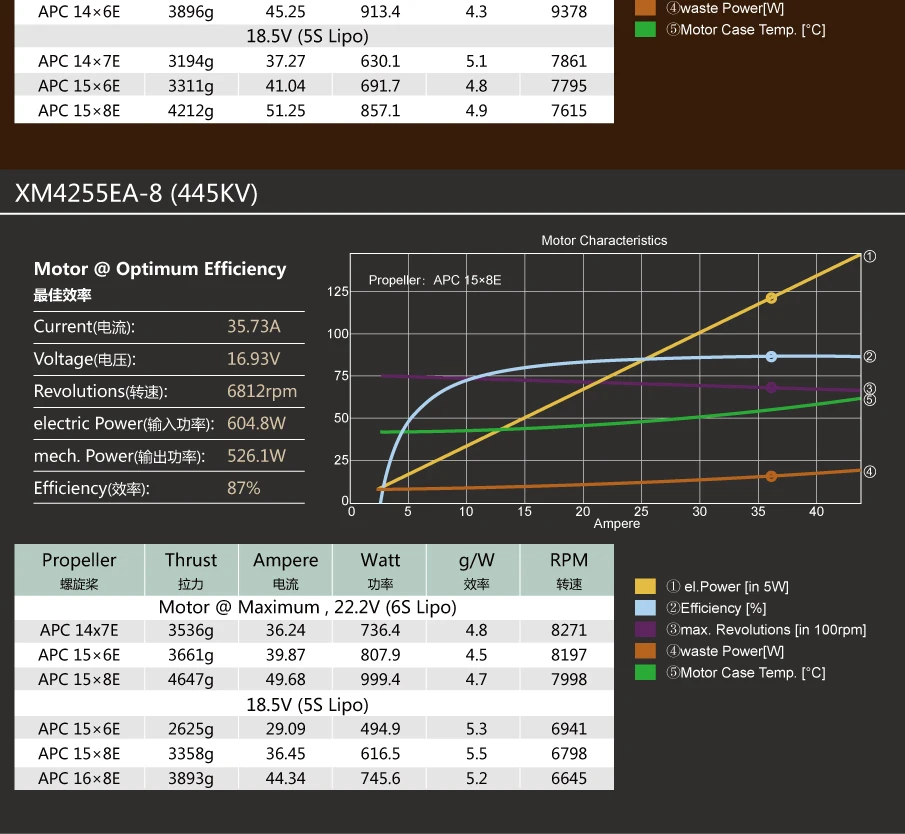Viewport: 905px width, 834px height.
Task: Click the watt value 999.4
Action: tap(380, 679)
